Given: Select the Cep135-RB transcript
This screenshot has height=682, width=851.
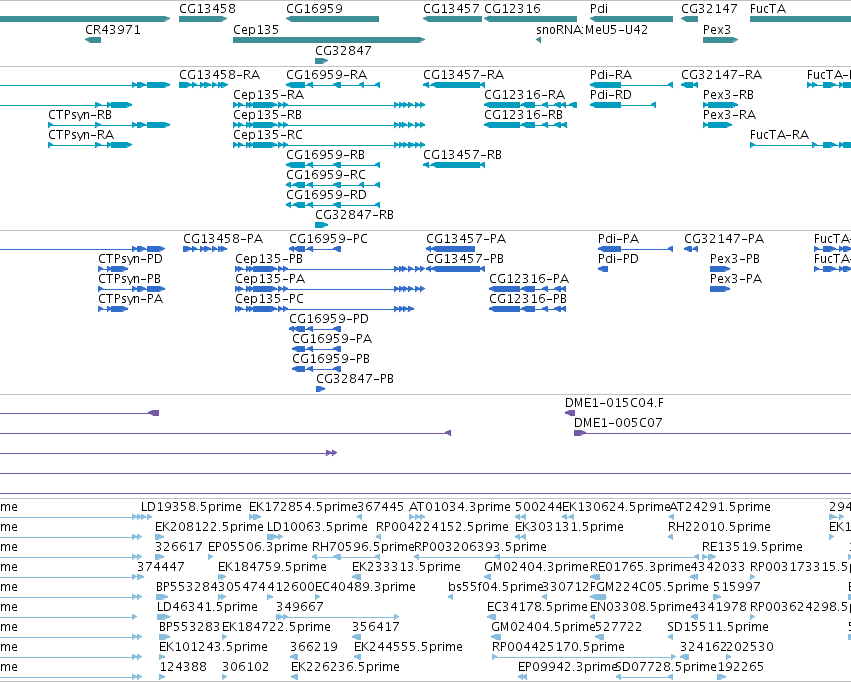Looking at the screenshot, I should (328, 125).
